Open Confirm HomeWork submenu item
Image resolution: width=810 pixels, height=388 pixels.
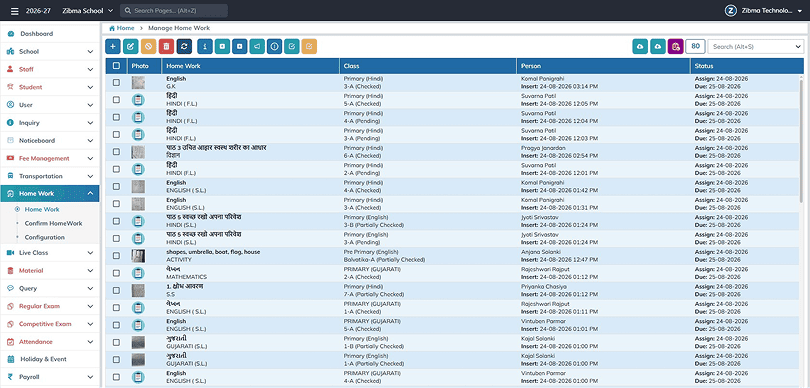pos(53,224)
